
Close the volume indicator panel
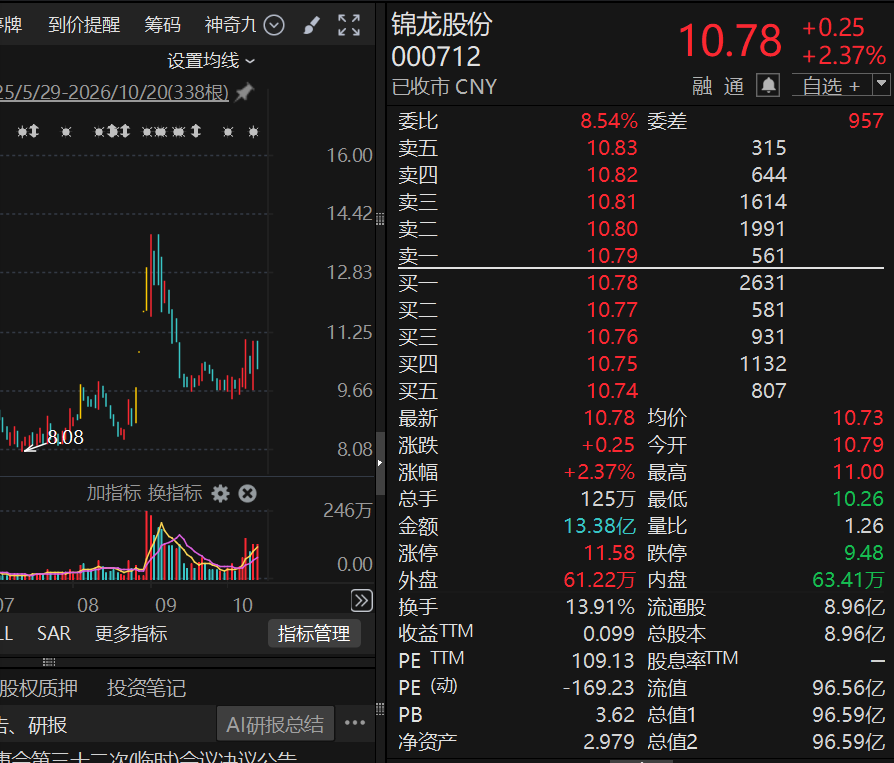247,494
